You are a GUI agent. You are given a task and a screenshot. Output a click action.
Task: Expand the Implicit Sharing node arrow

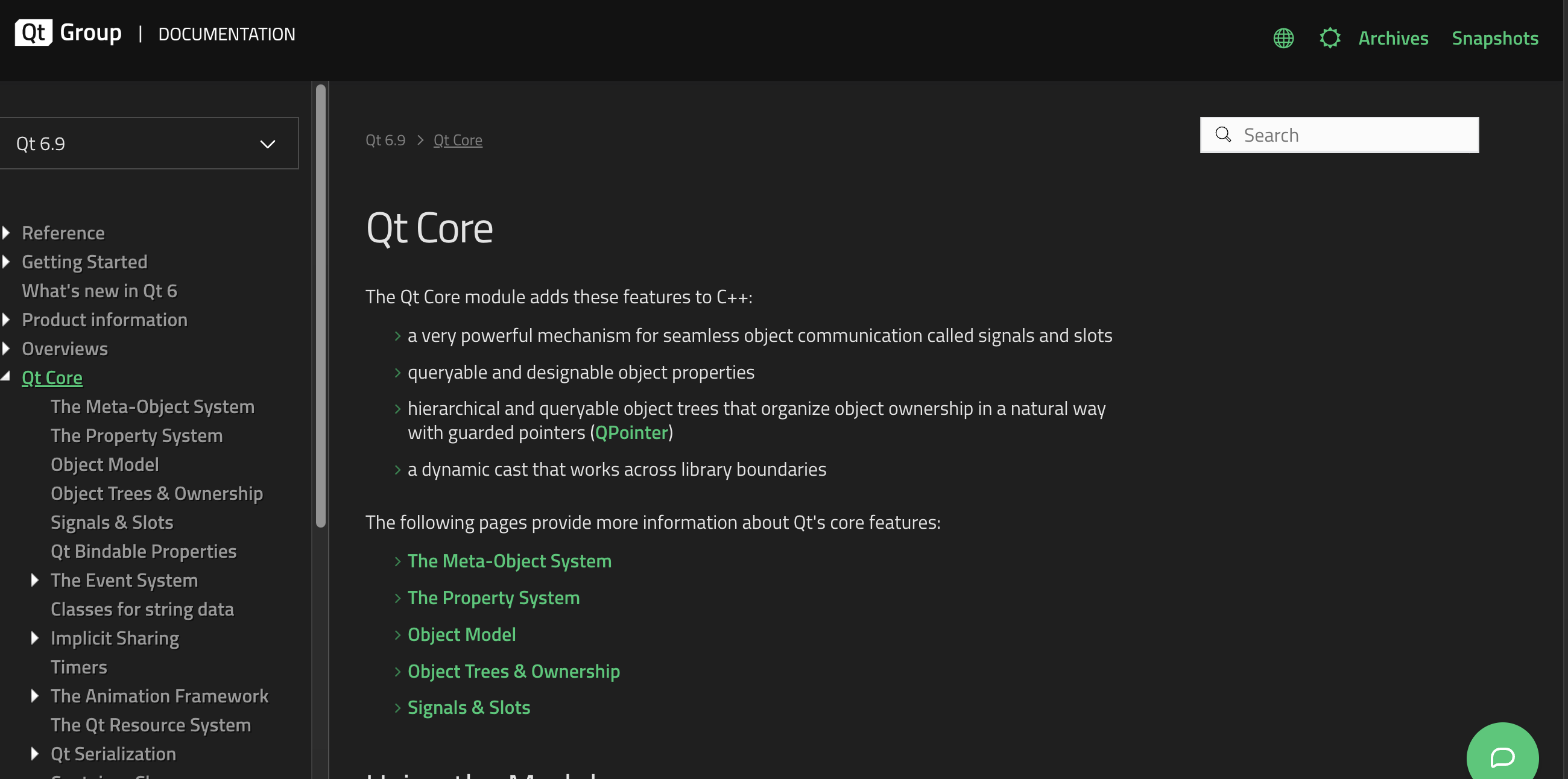tap(35, 639)
